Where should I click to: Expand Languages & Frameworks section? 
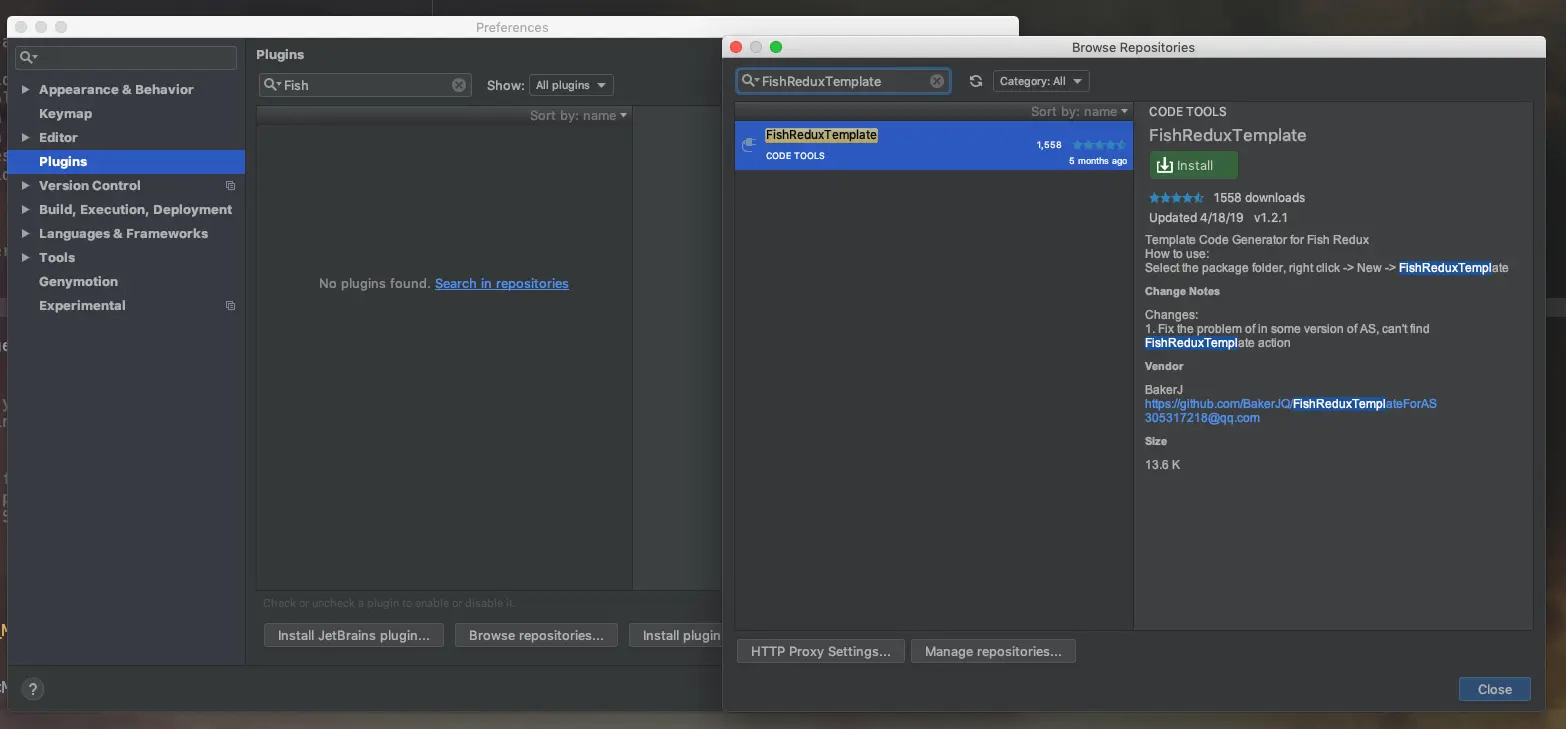point(25,234)
